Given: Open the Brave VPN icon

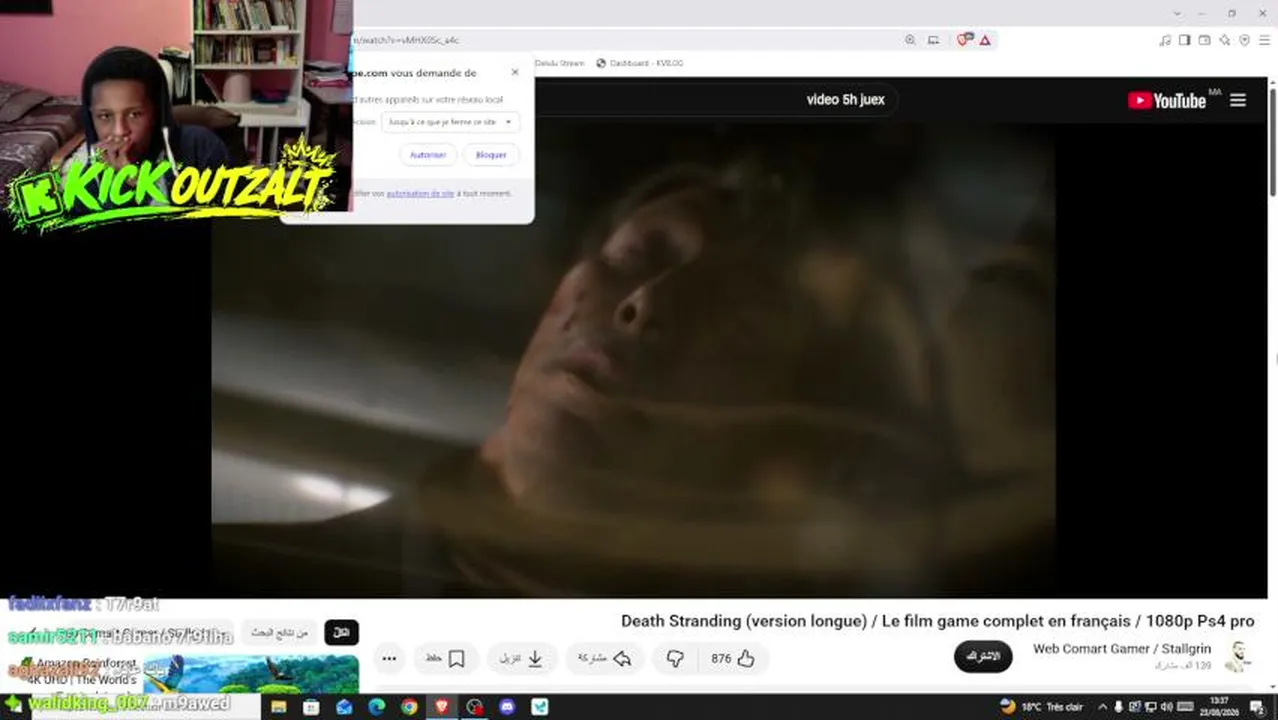Looking at the screenshot, I should 1245,40.
